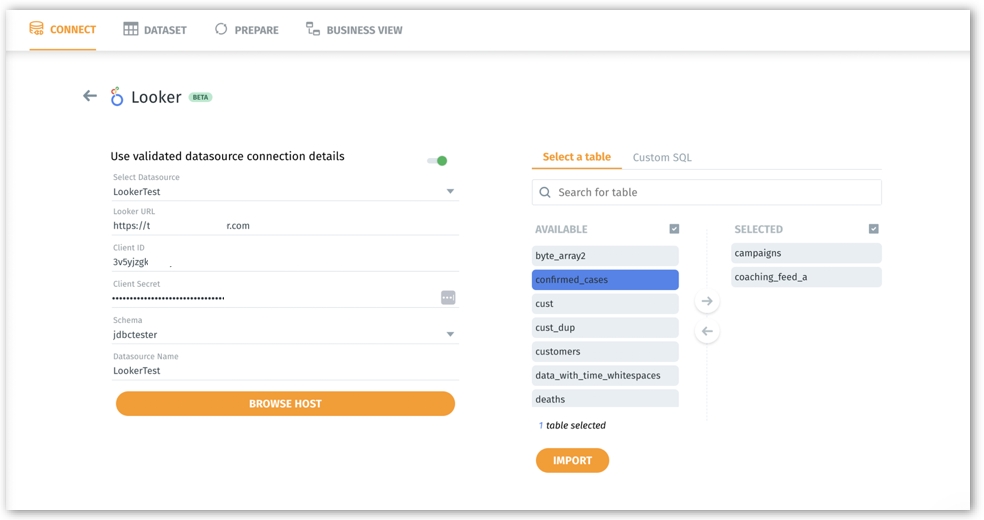
Task: Toggle validated datasource connection details switch
Action: pos(437,160)
